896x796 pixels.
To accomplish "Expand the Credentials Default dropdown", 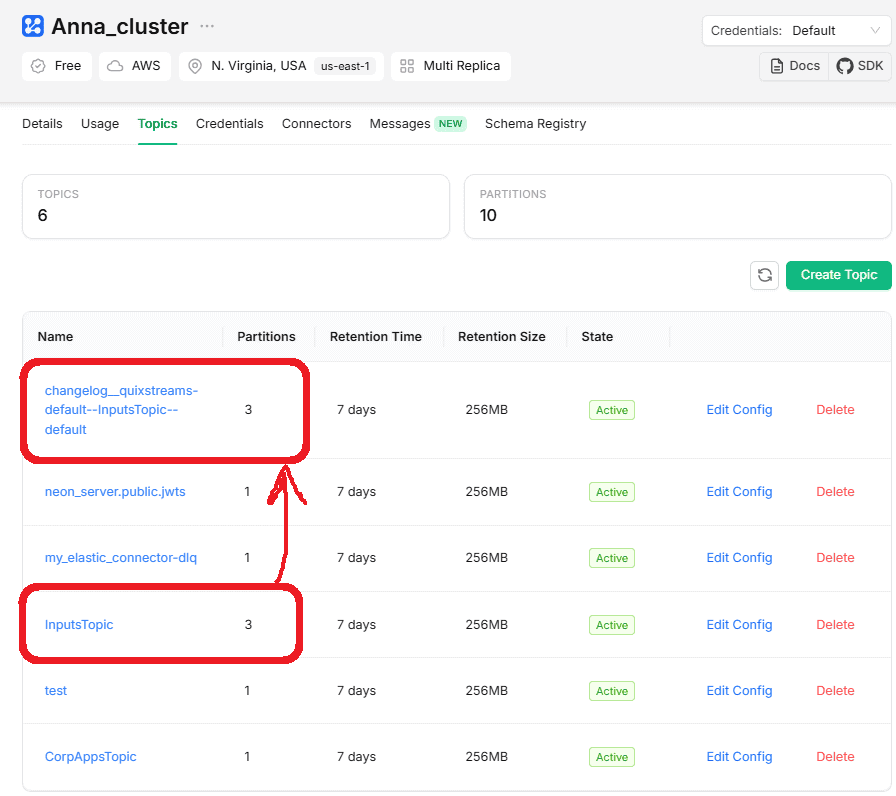I will click(x=796, y=30).
